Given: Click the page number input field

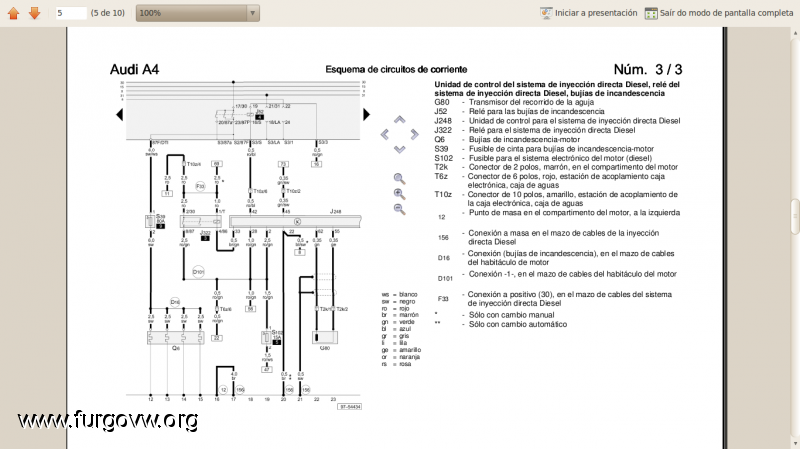Looking at the screenshot, I should [x=71, y=13].
